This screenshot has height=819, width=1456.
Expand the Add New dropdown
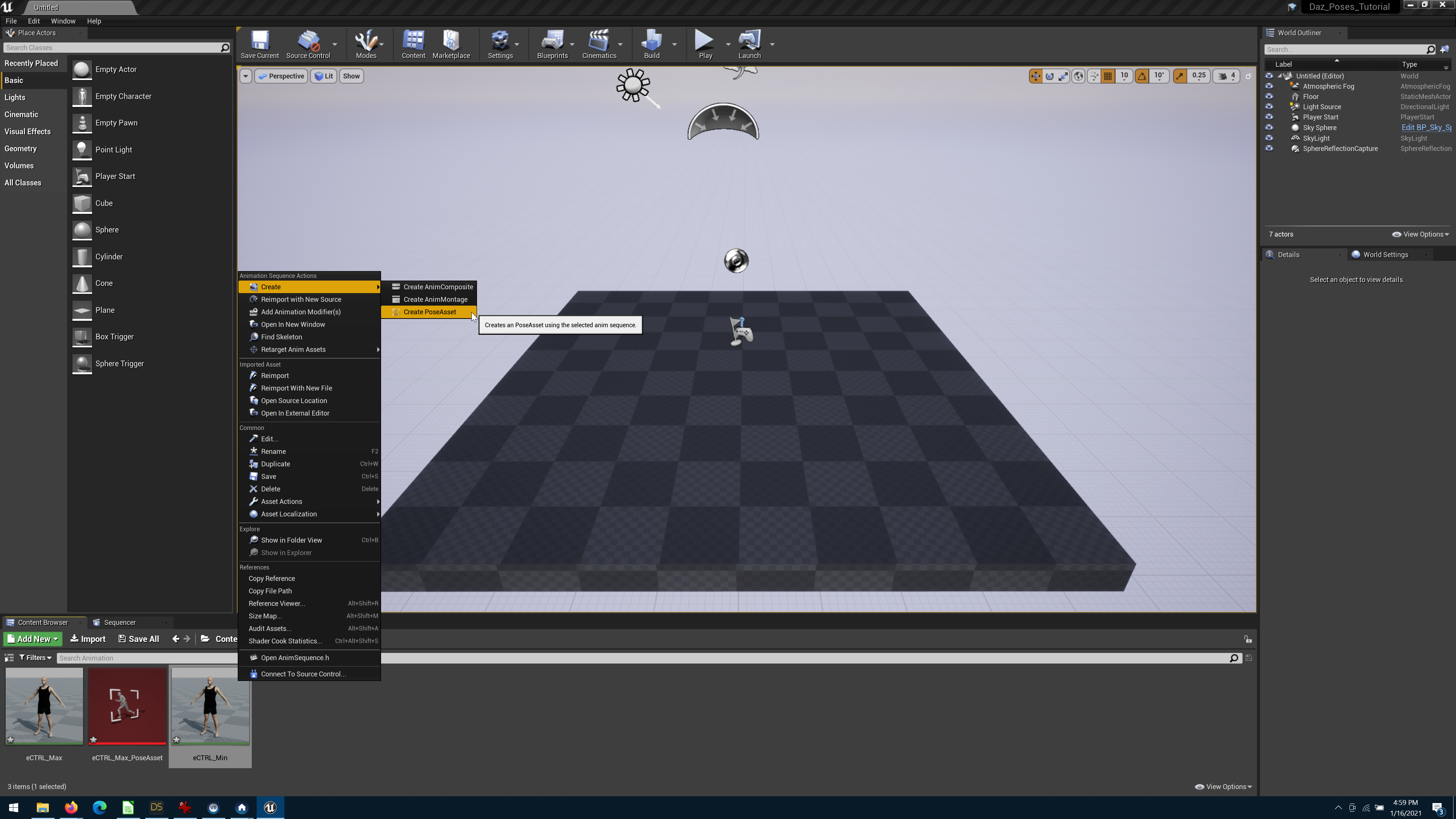pos(32,639)
